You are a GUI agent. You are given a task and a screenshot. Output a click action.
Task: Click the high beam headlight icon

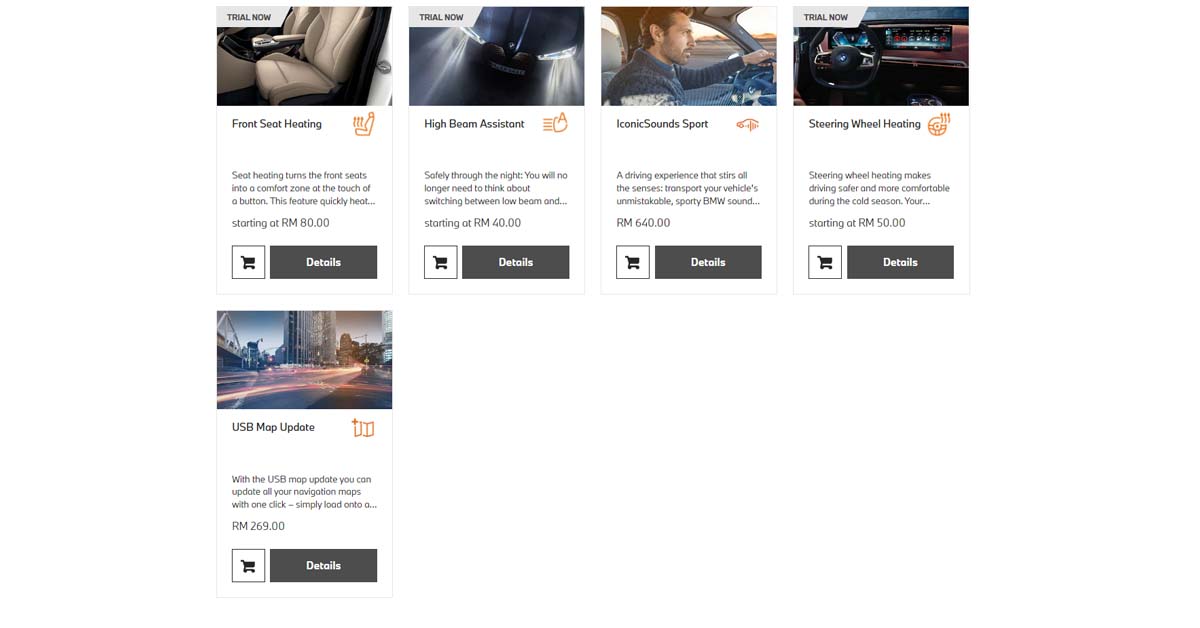[x=555, y=124]
